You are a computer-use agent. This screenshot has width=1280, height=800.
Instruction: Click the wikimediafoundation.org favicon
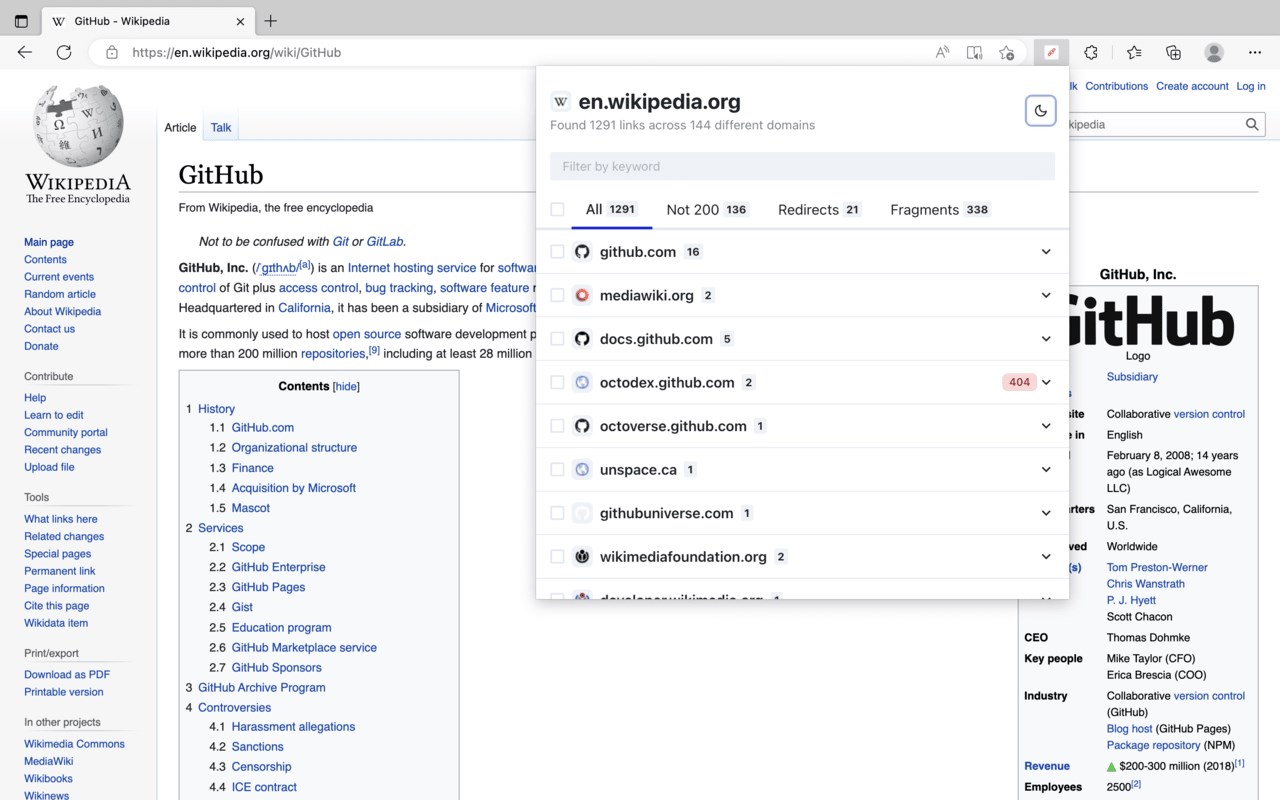click(582, 556)
